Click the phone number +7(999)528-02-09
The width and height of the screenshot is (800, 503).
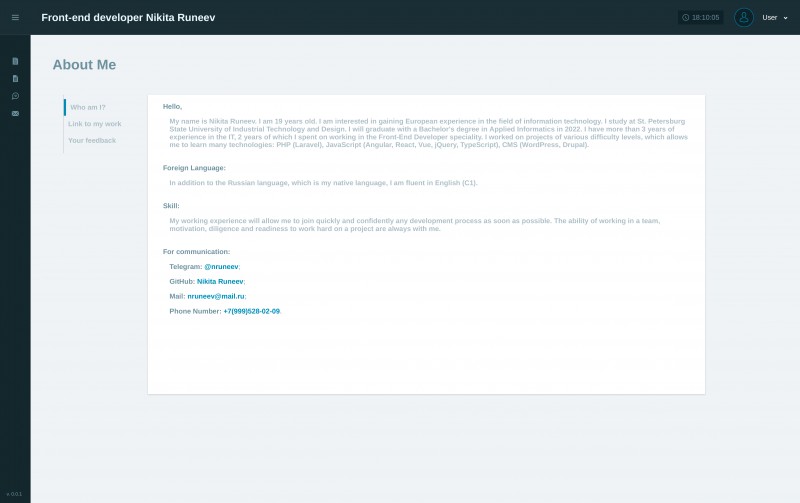click(252, 311)
